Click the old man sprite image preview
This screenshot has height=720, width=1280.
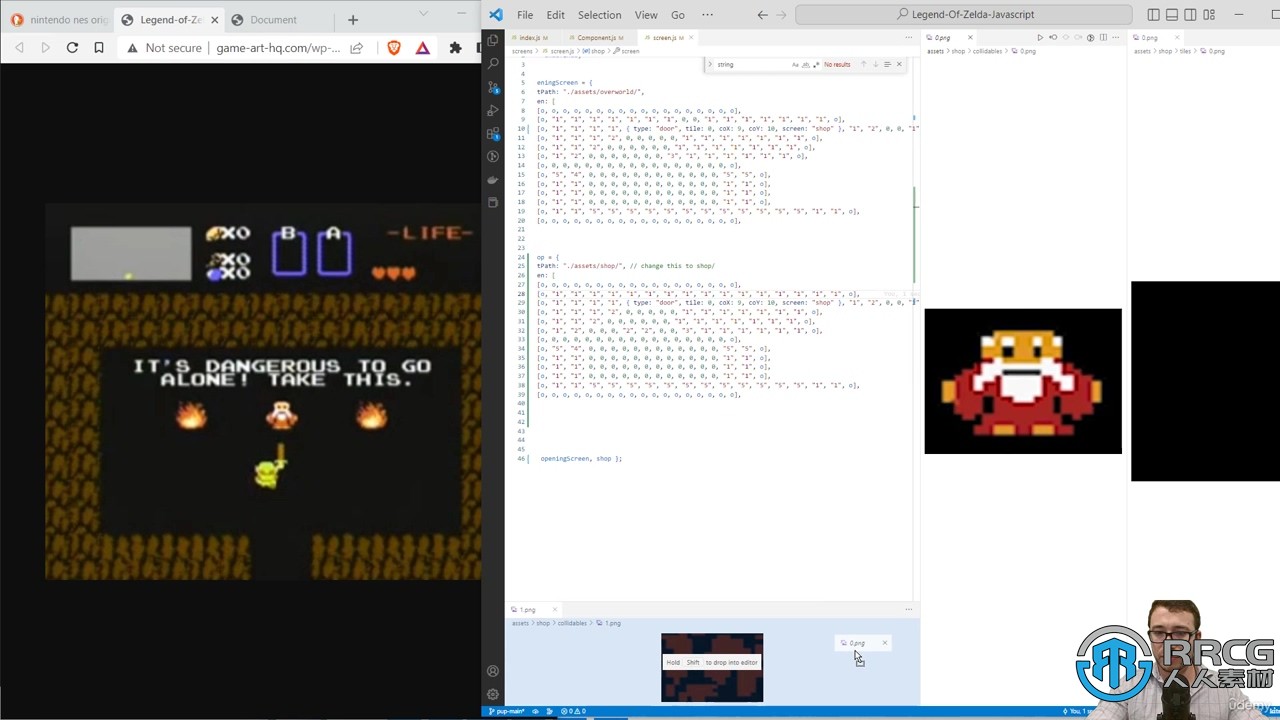coord(1023,381)
